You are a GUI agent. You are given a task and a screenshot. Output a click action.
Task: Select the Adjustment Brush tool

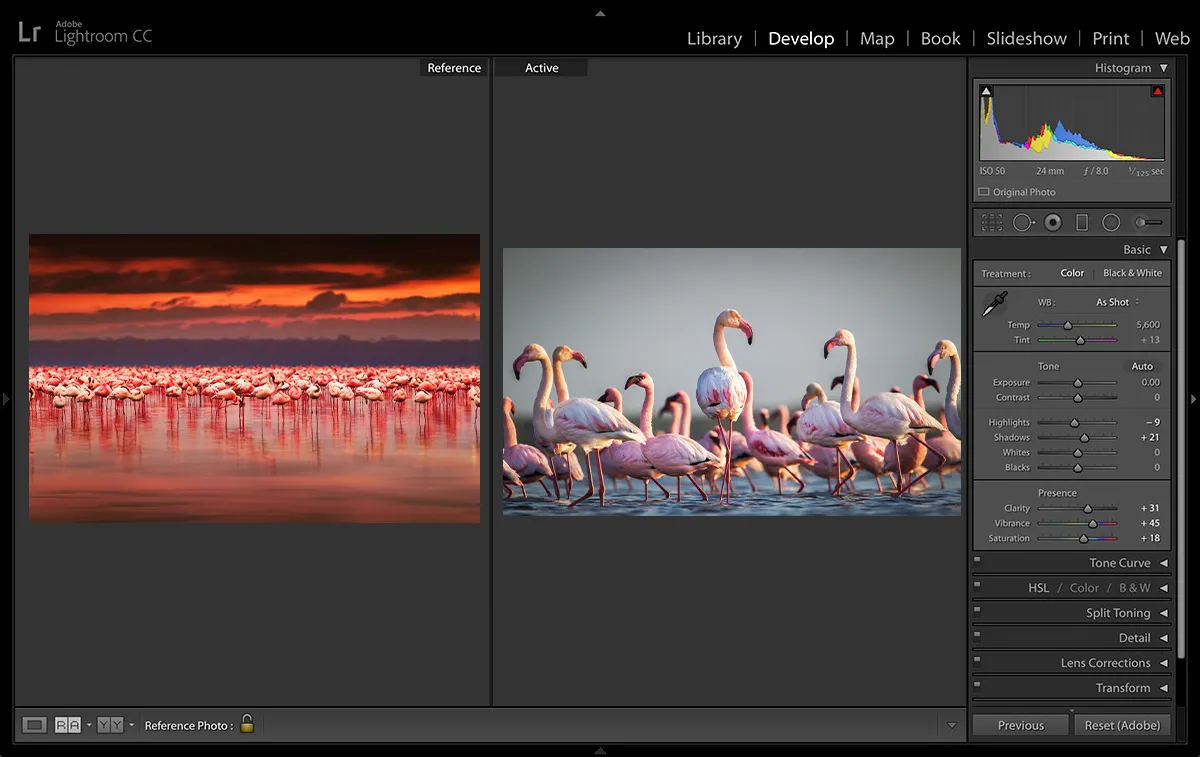coord(1149,223)
